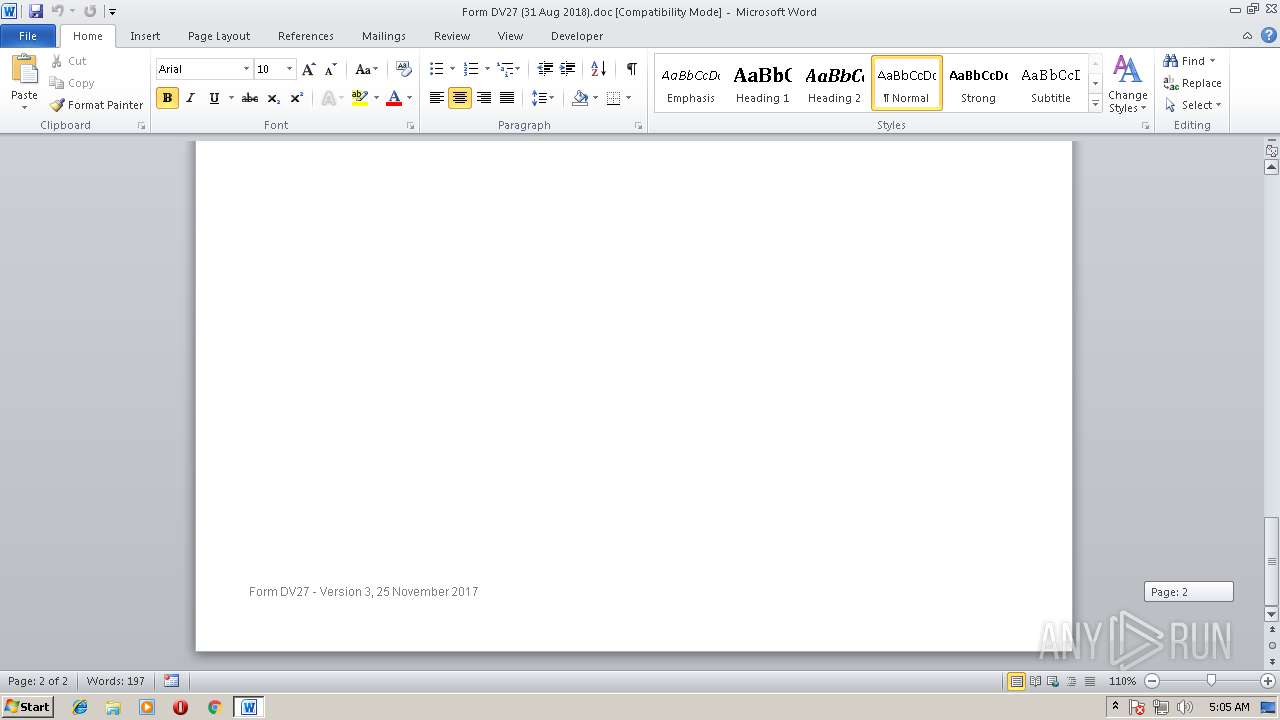
Task: Toggle Show/Hide paragraph marks
Action: (631, 69)
